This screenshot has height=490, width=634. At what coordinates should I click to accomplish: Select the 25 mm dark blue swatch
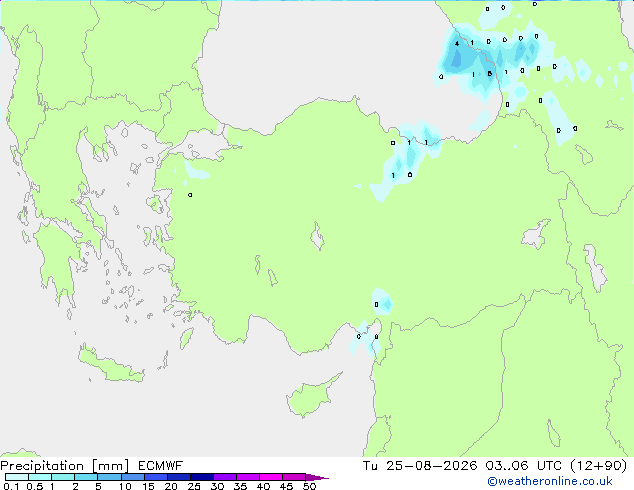202,477
